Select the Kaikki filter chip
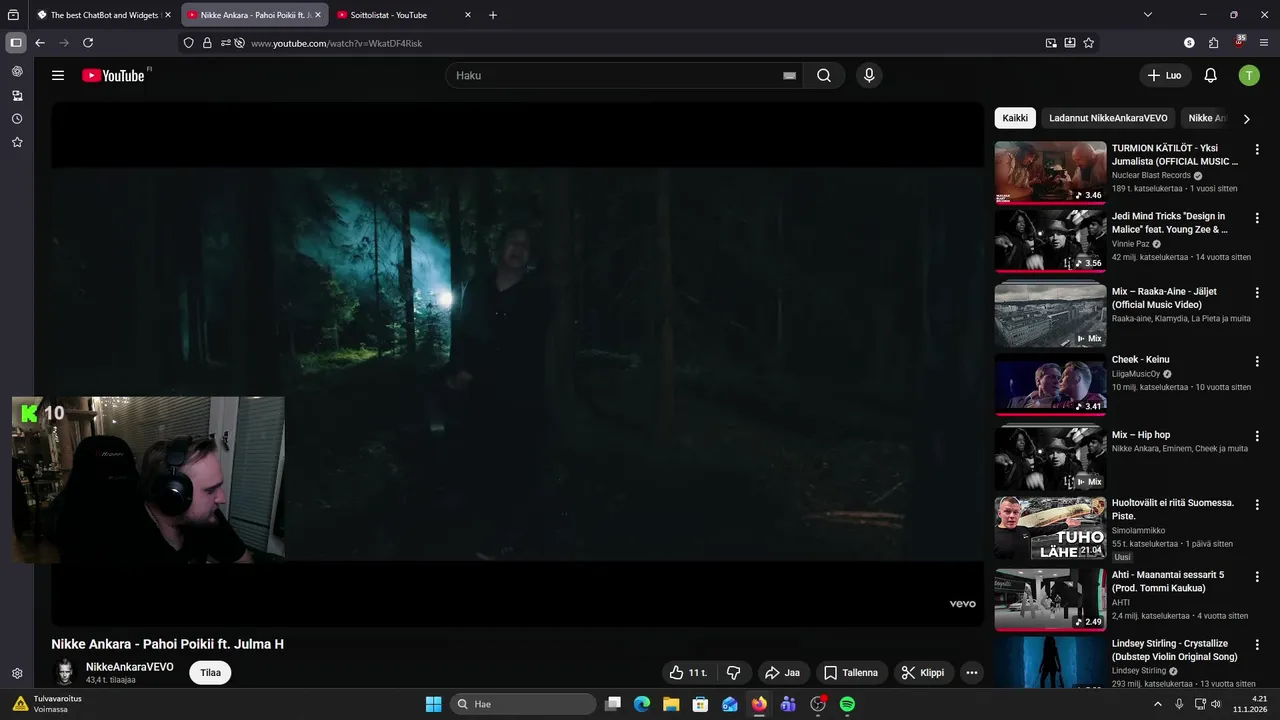Image resolution: width=1280 pixels, height=720 pixels. [x=1015, y=118]
